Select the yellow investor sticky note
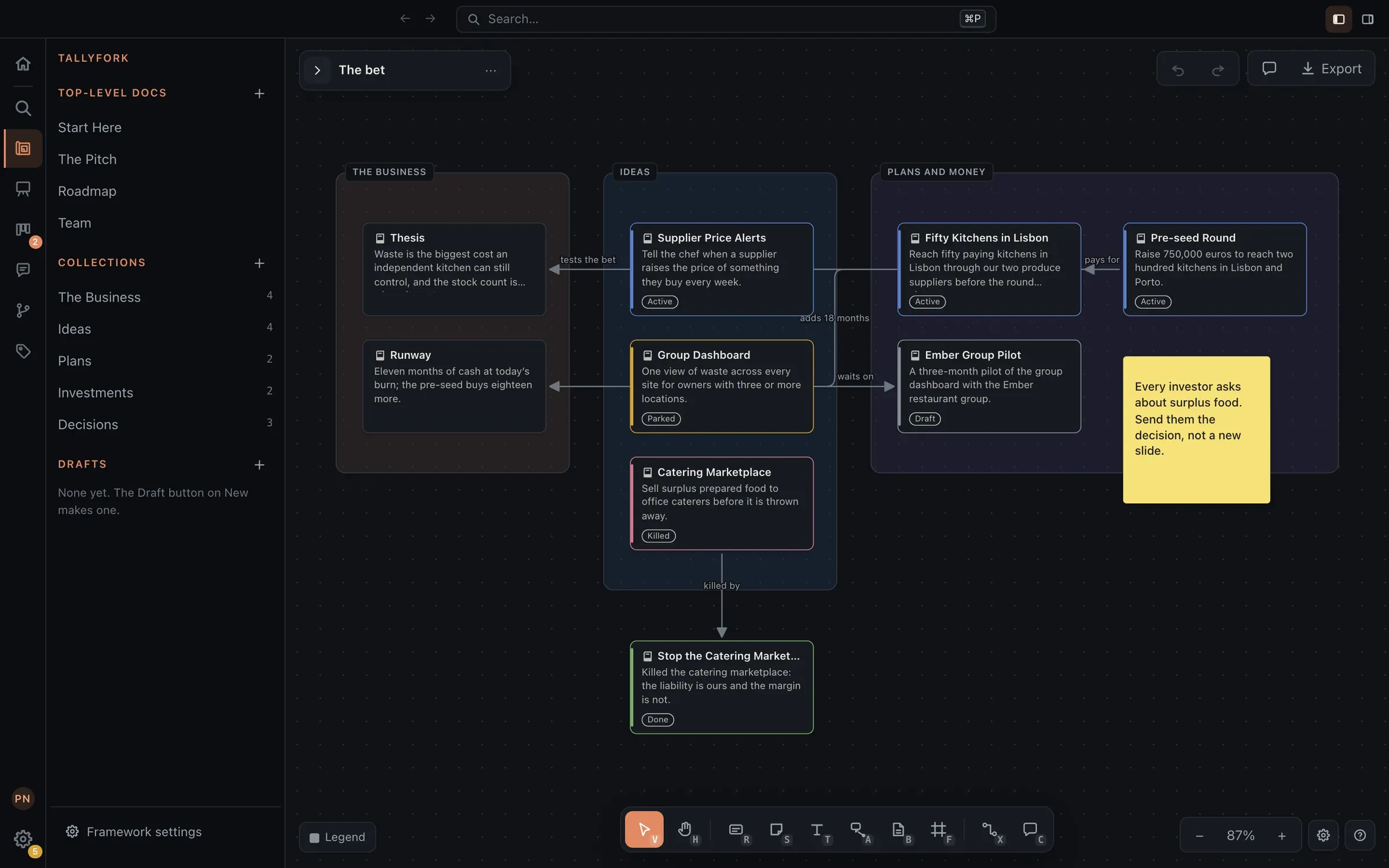Image resolution: width=1389 pixels, height=868 pixels. 1196,429
